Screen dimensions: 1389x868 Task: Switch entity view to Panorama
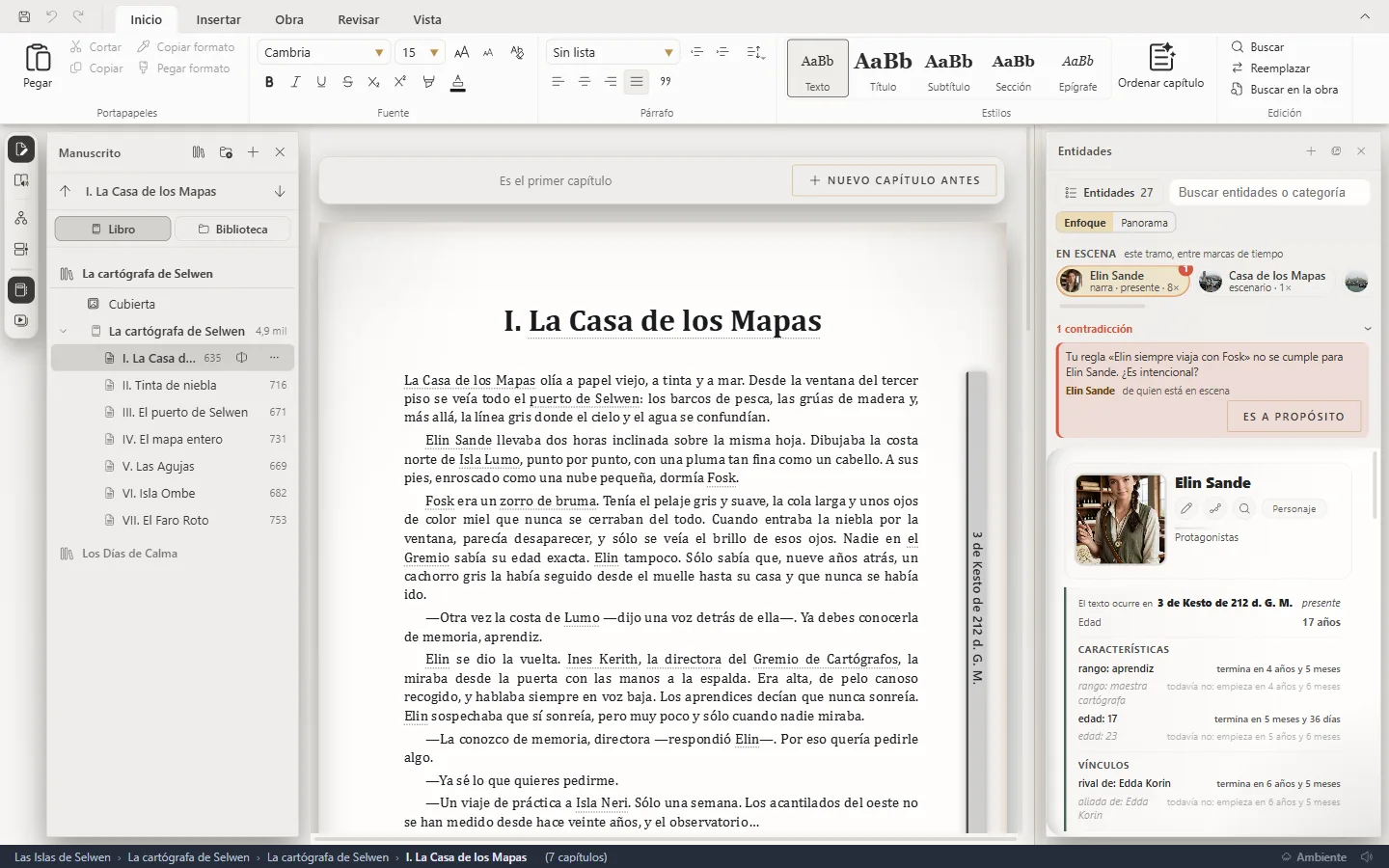click(x=1144, y=223)
